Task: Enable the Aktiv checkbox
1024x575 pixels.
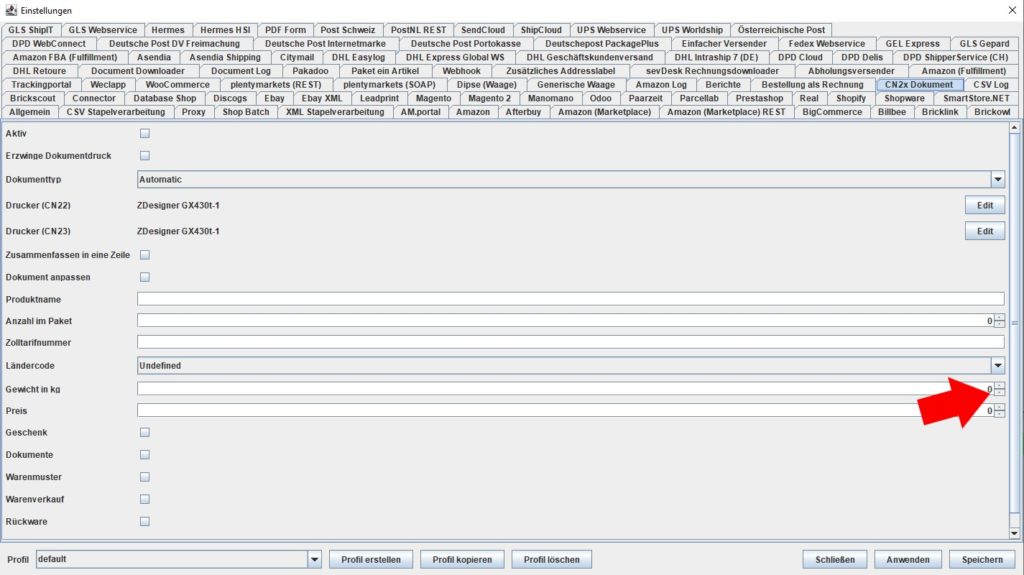Action: (x=145, y=133)
